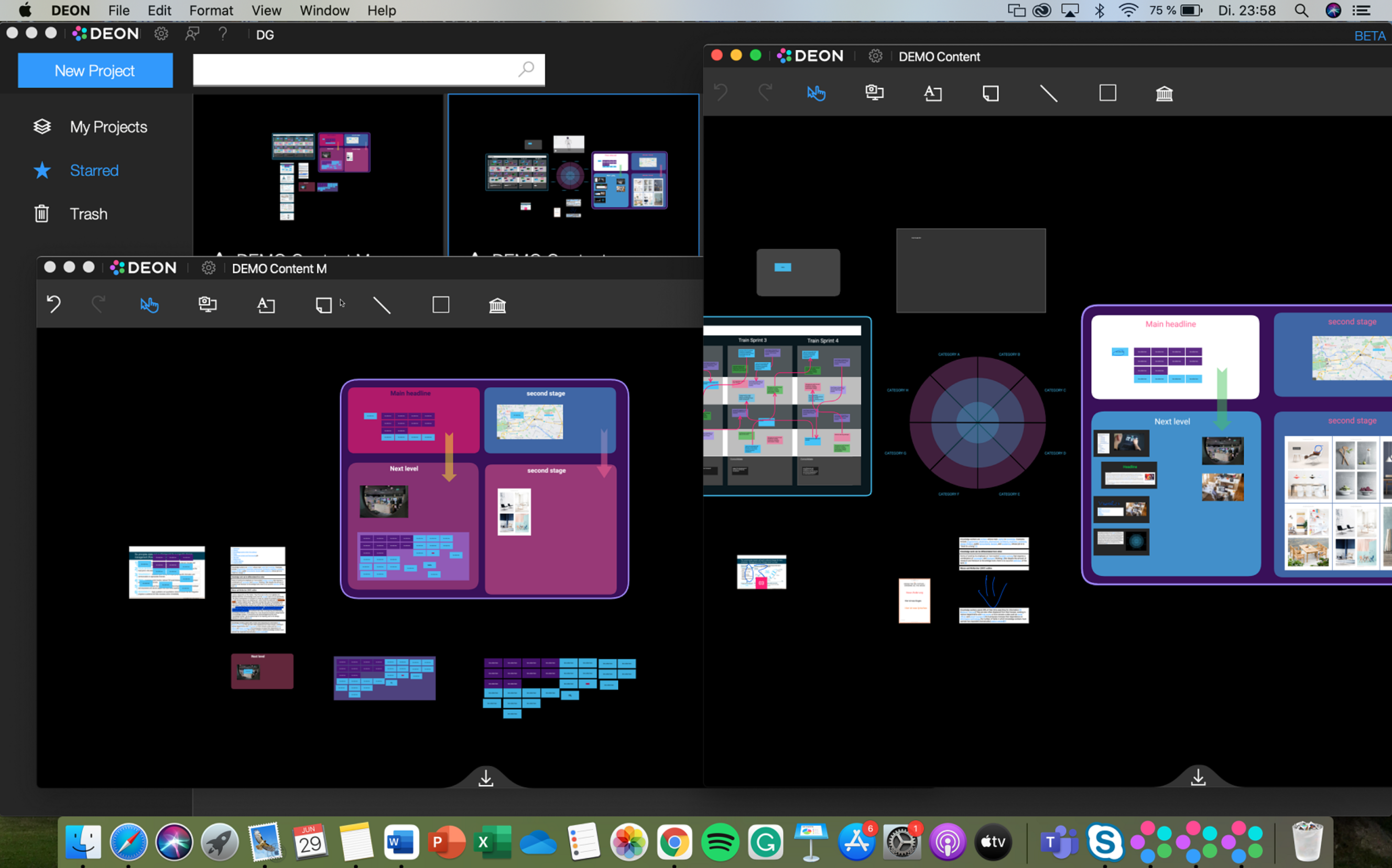1392x868 pixels.
Task: Open settings gear in DEON project manager
Action: (x=161, y=34)
